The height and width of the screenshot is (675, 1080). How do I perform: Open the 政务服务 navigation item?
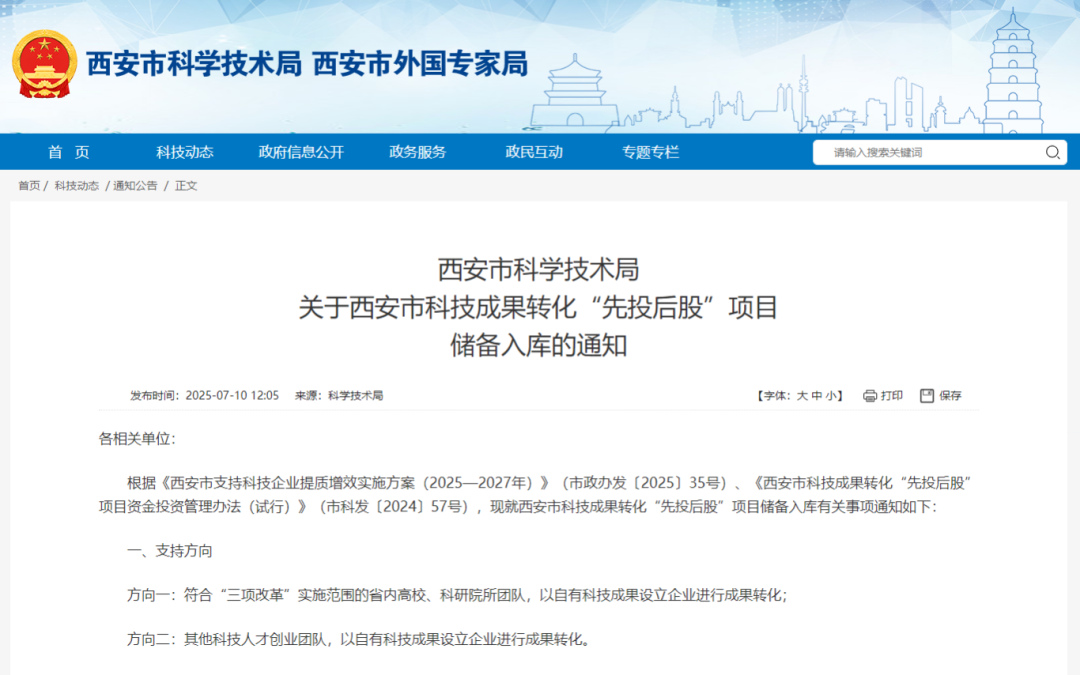point(417,152)
